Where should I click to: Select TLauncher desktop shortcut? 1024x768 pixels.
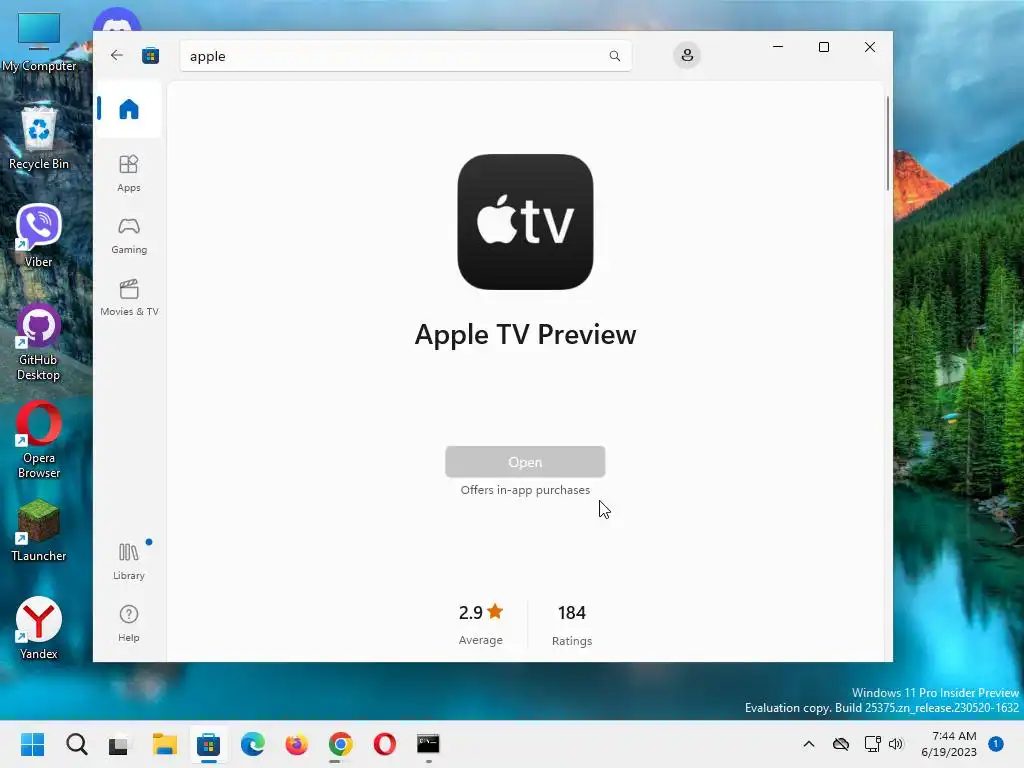tap(39, 530)
